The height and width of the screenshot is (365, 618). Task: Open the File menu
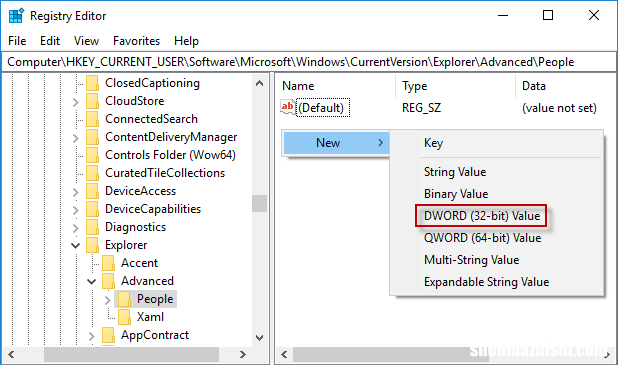17,41
